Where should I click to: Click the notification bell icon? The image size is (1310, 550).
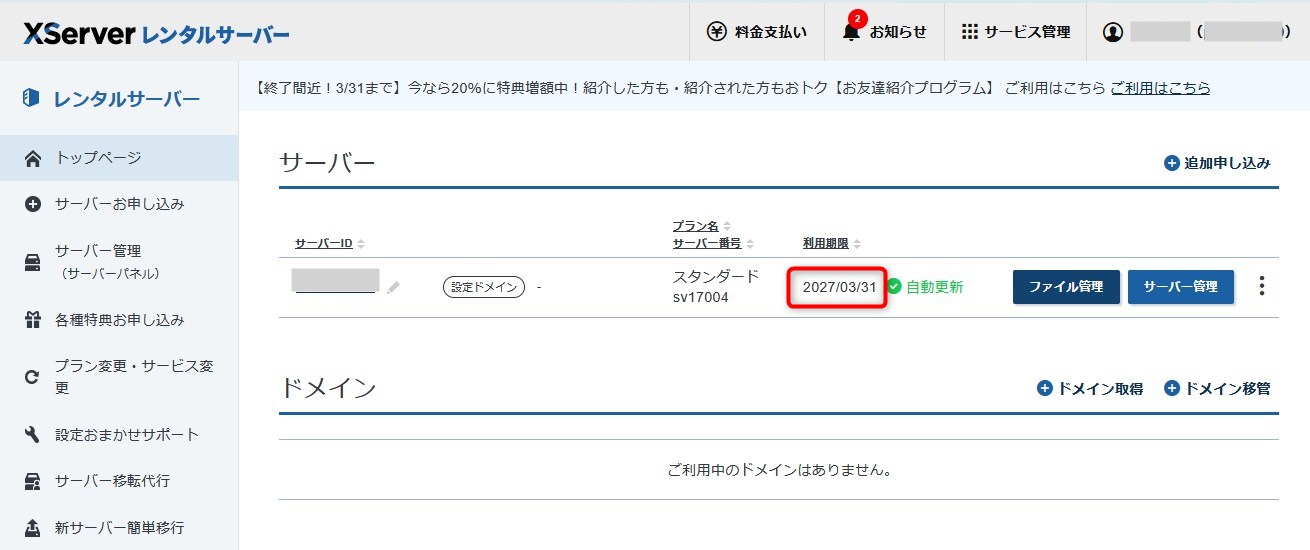[x=850, y=32]
